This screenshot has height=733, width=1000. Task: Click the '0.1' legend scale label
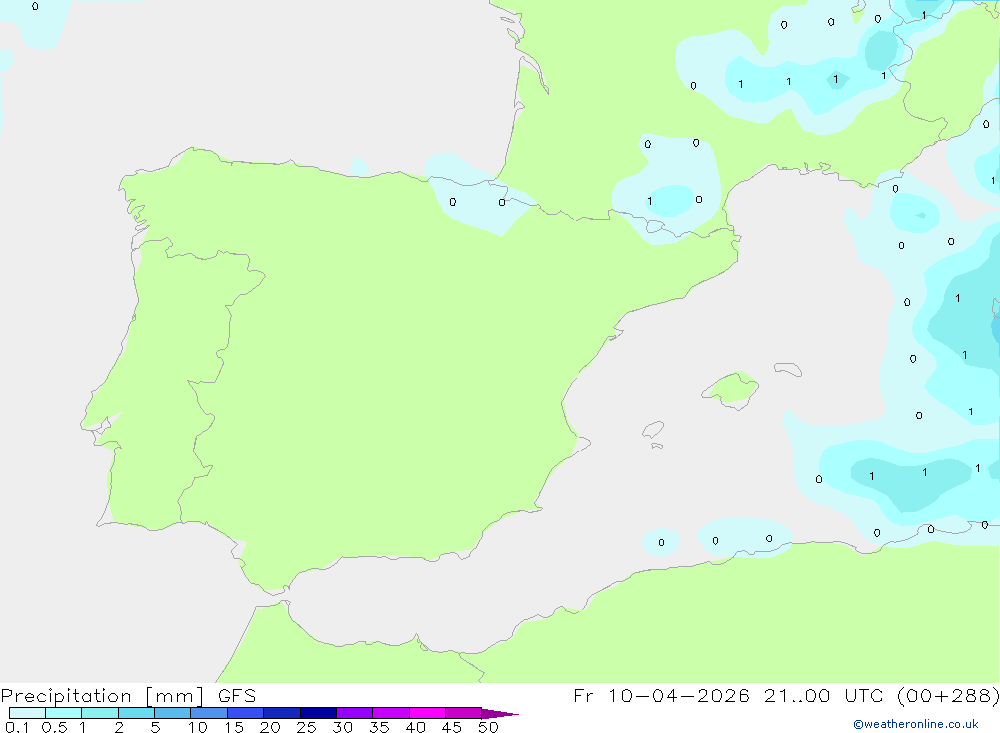click(x=17, y=727)
